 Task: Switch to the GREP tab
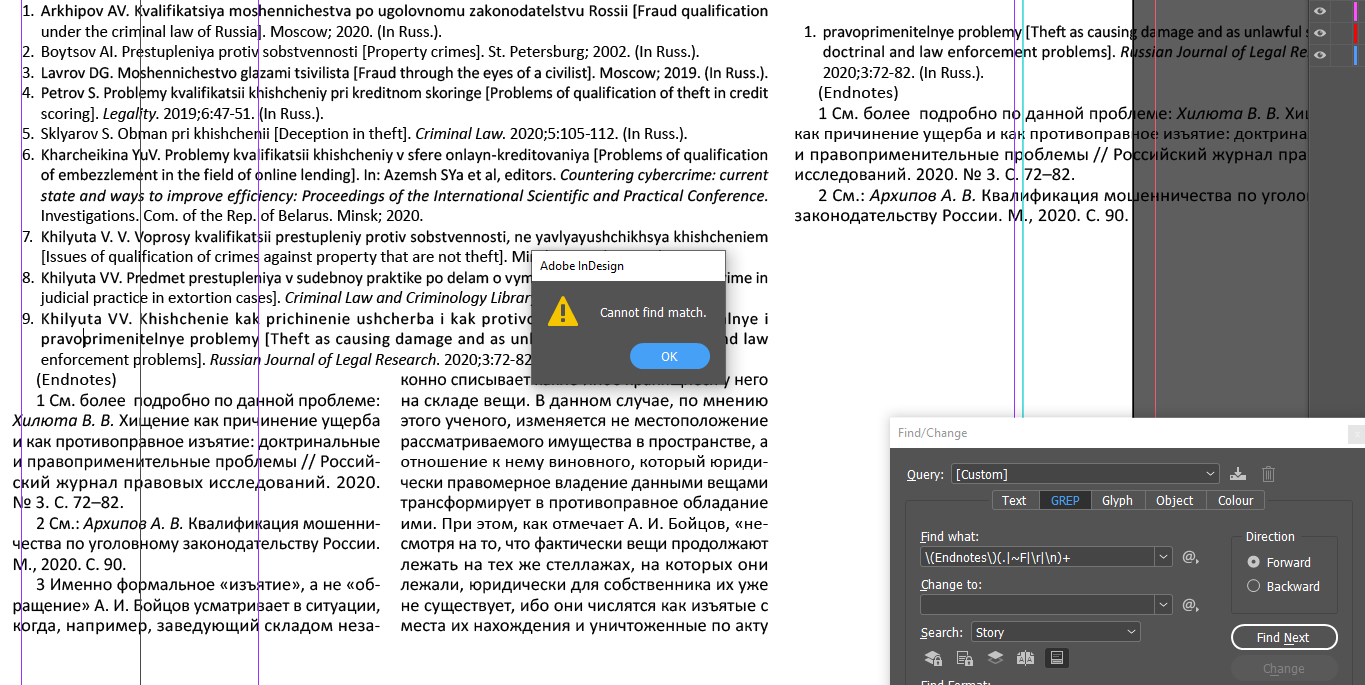(x=1065, y=500)
